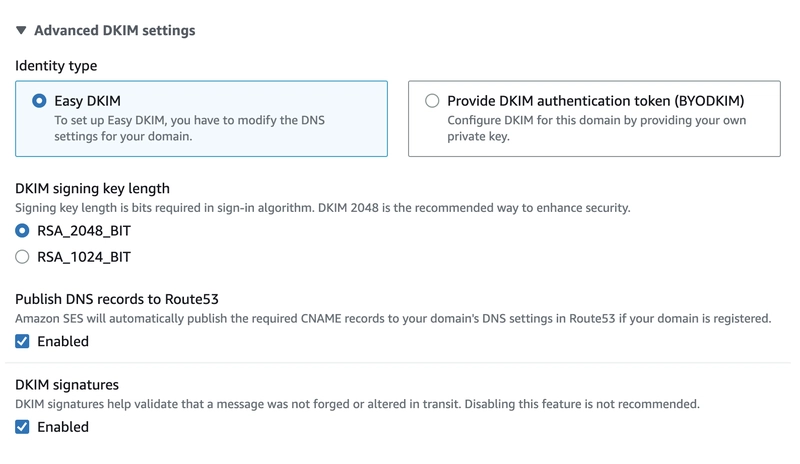Select the BYODKIM authentication token radio button

(432, 101)
